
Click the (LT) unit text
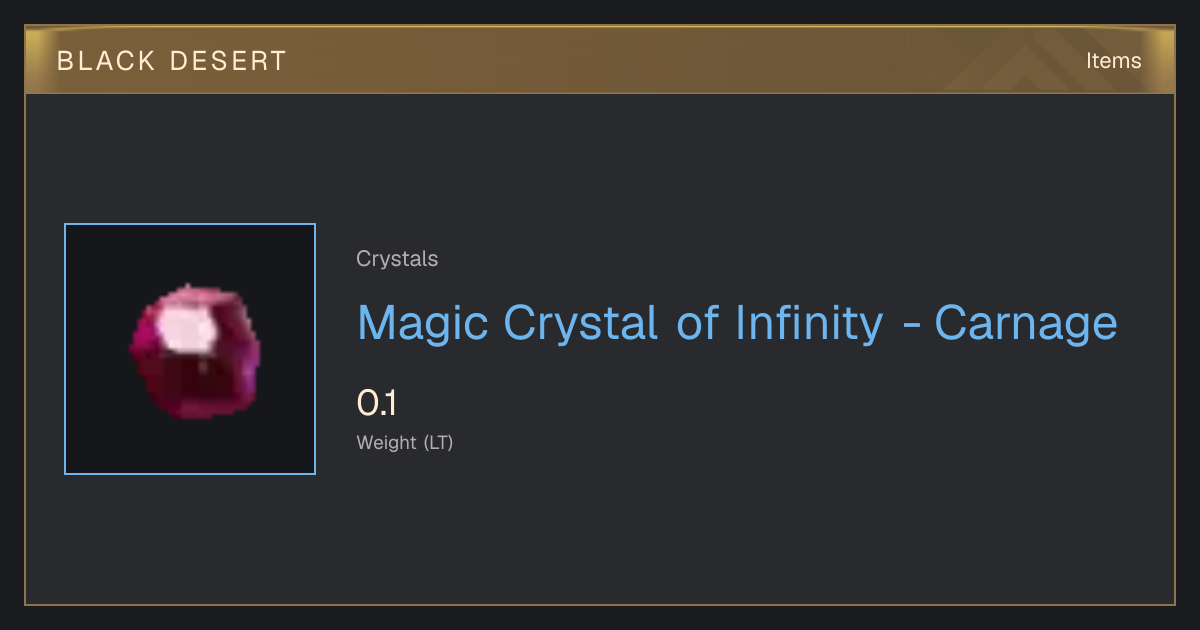click(438, 443)
